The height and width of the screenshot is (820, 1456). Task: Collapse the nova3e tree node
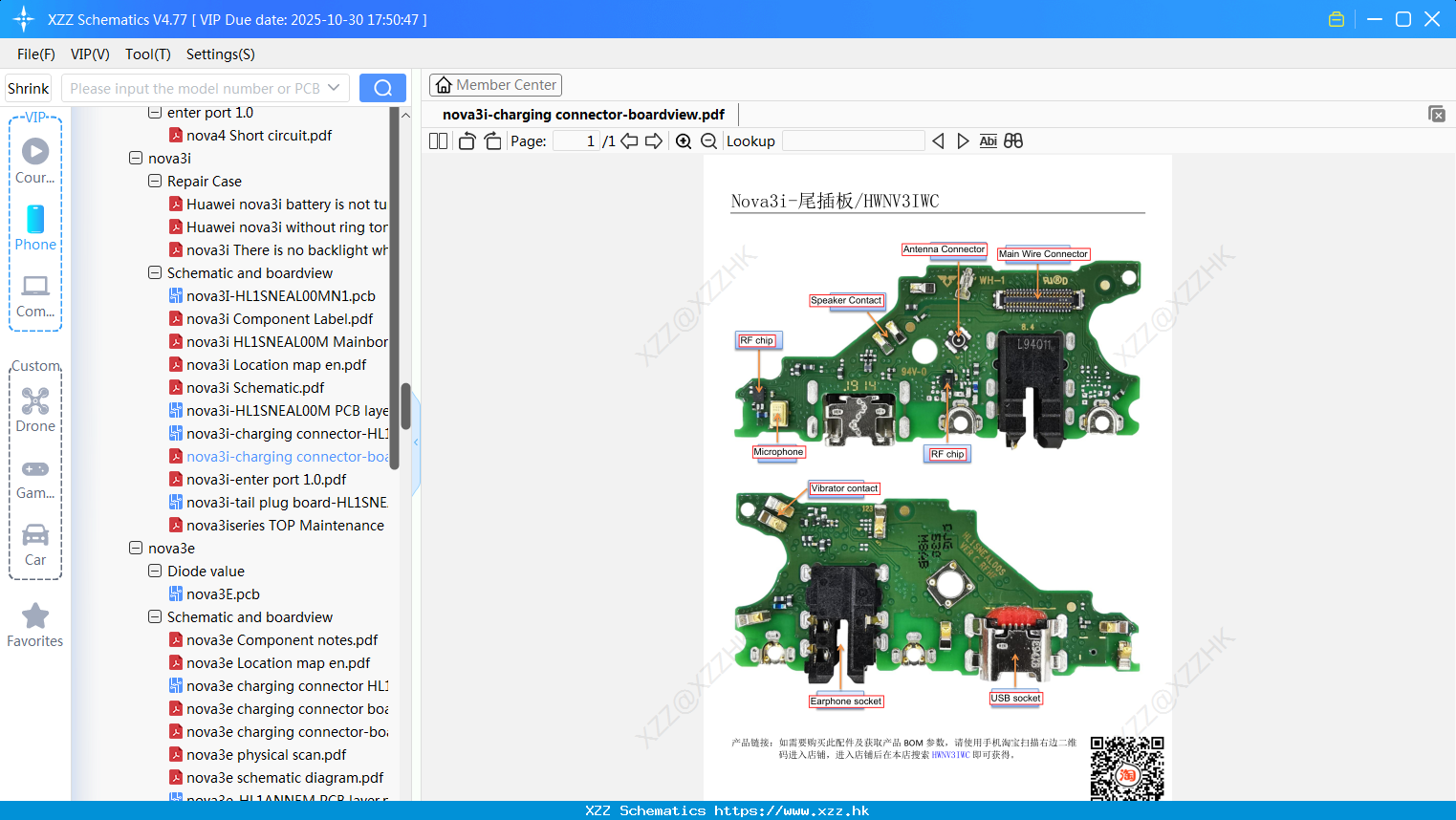(x=136, y=549)
